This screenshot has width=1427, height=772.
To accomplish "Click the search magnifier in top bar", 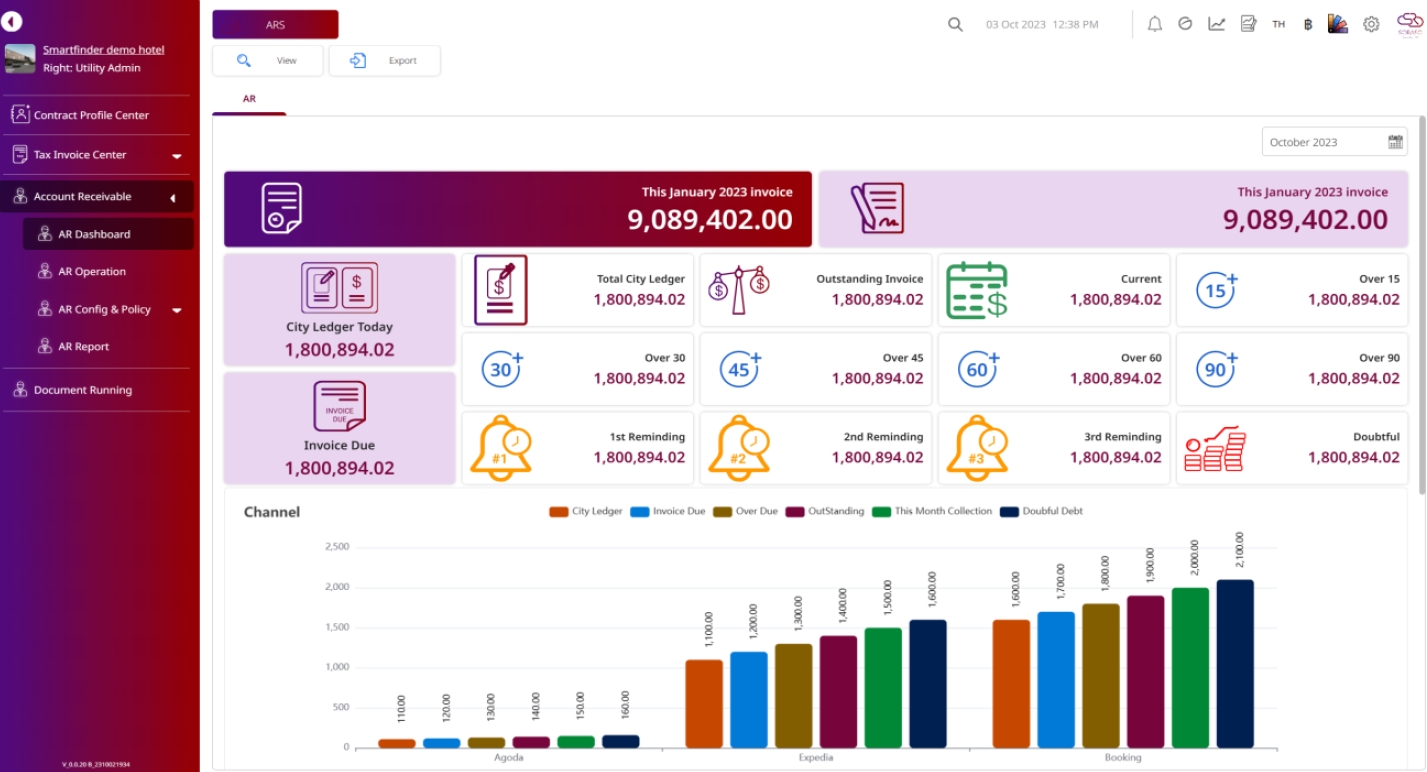I will coord(955,24).
